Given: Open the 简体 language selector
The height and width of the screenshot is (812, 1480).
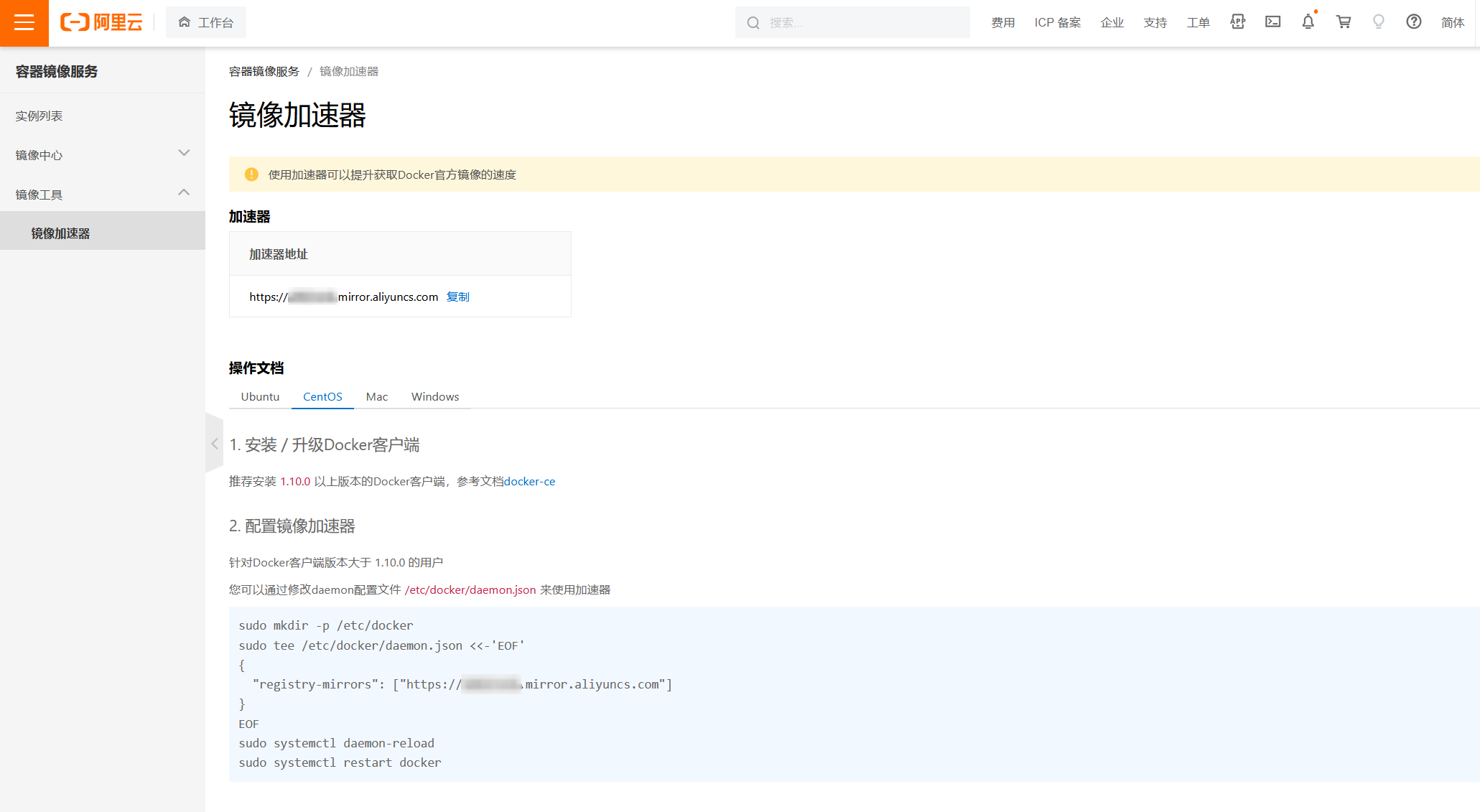Looking at the screenshot, I should tap(1452, 22).
